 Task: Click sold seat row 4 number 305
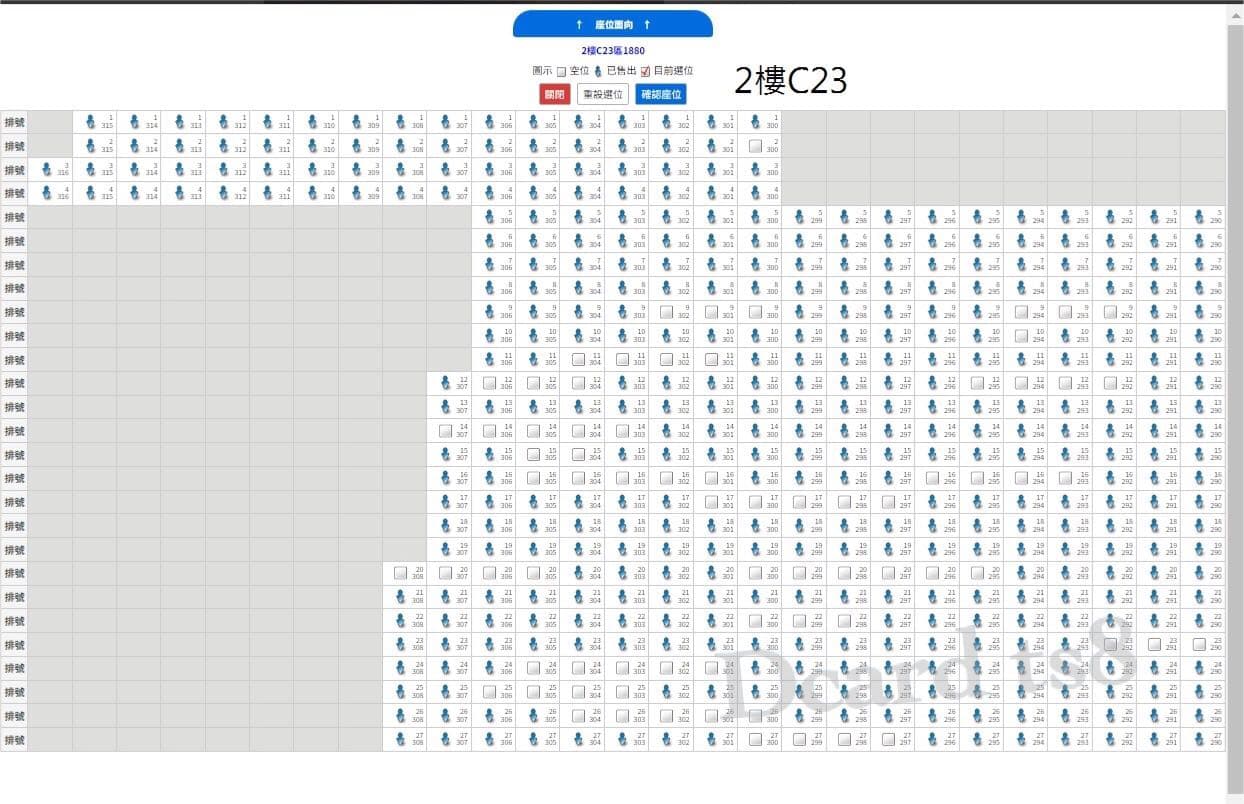click(x=534, y=193)
